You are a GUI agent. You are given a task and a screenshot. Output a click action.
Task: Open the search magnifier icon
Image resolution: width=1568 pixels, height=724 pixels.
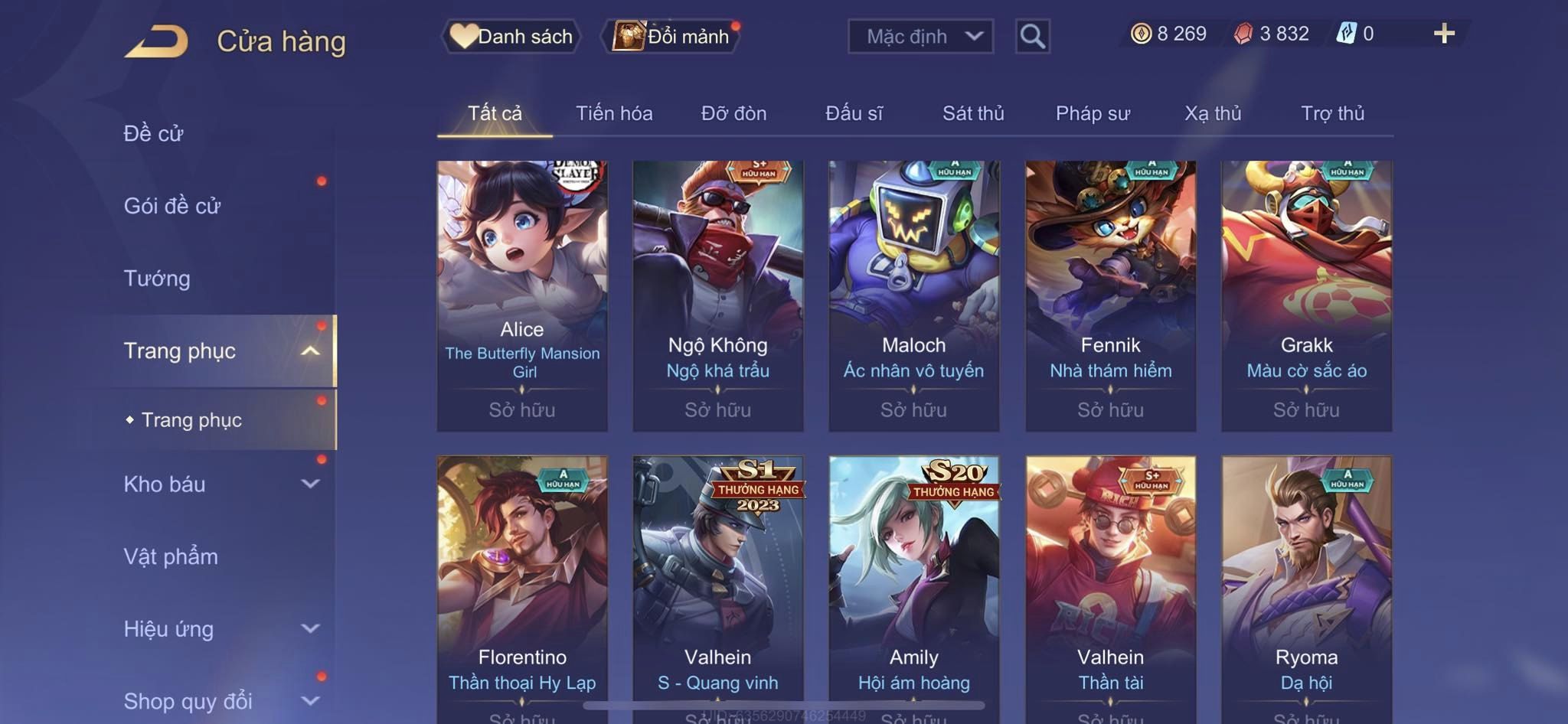(x=1032, y=36)
